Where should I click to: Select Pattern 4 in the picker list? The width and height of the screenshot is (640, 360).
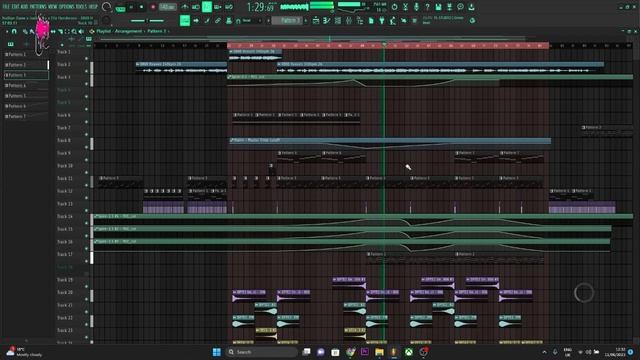coord(26,85)
